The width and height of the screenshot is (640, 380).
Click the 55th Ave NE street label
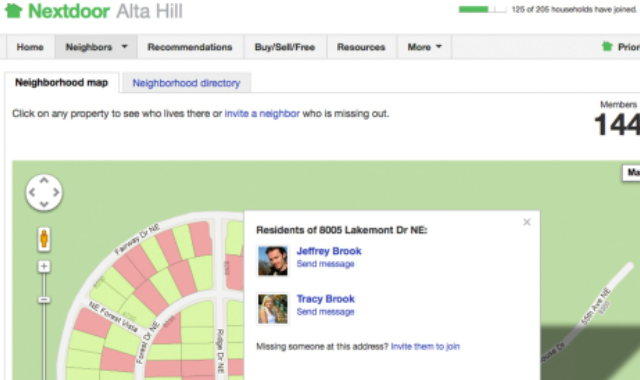(x=596, y=306)
